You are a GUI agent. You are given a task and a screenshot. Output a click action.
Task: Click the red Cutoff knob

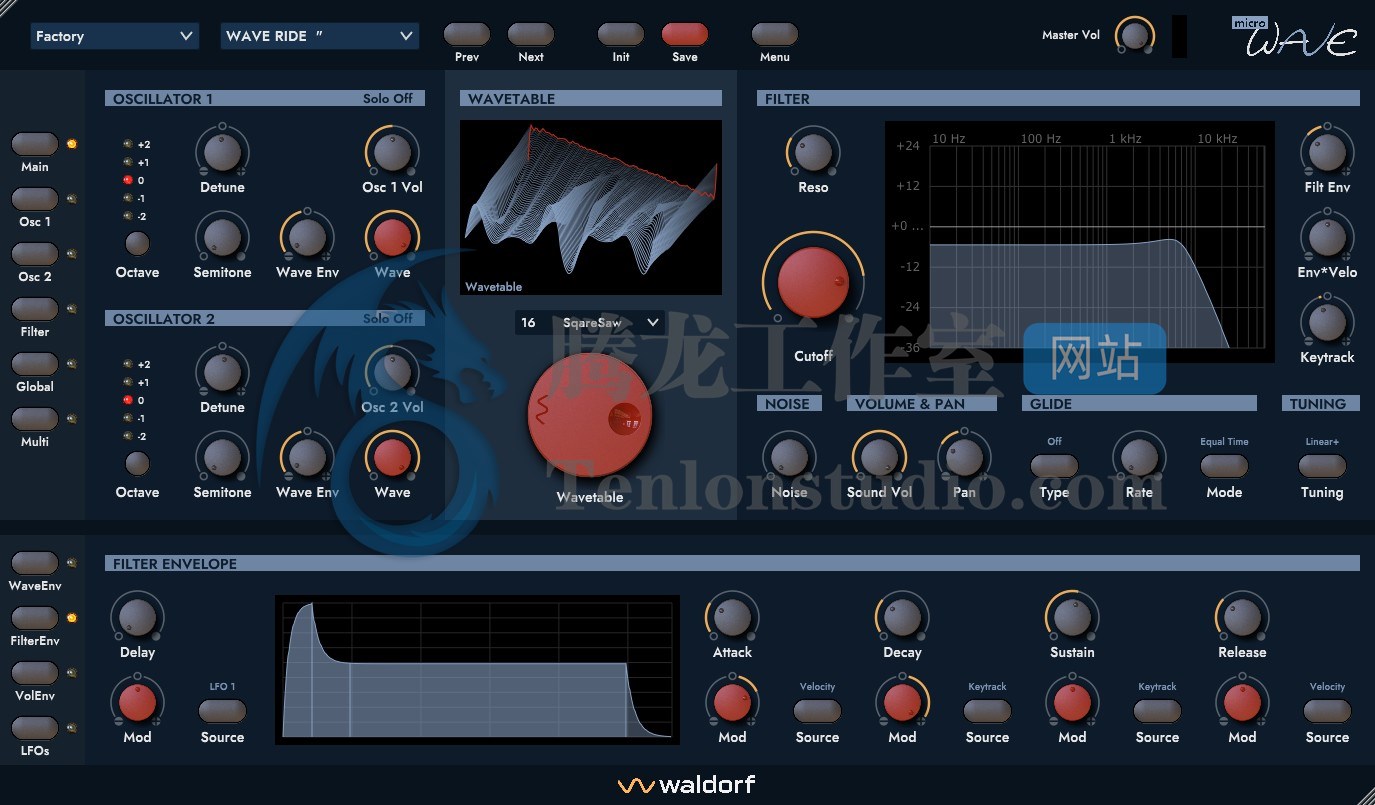coord(813,283)
